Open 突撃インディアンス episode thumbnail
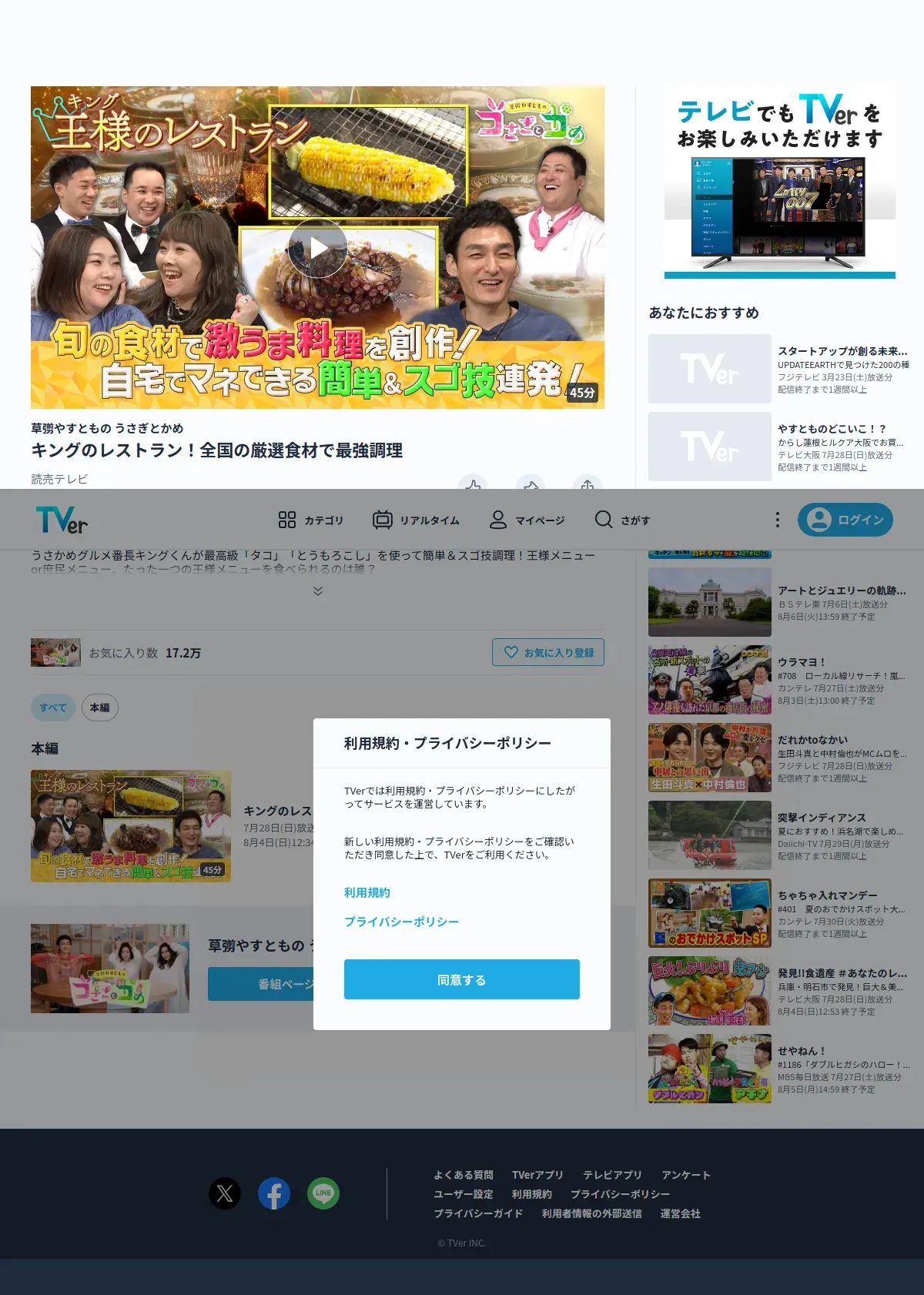The height and width of the screenshot is (1295, 924). (710, 835)
